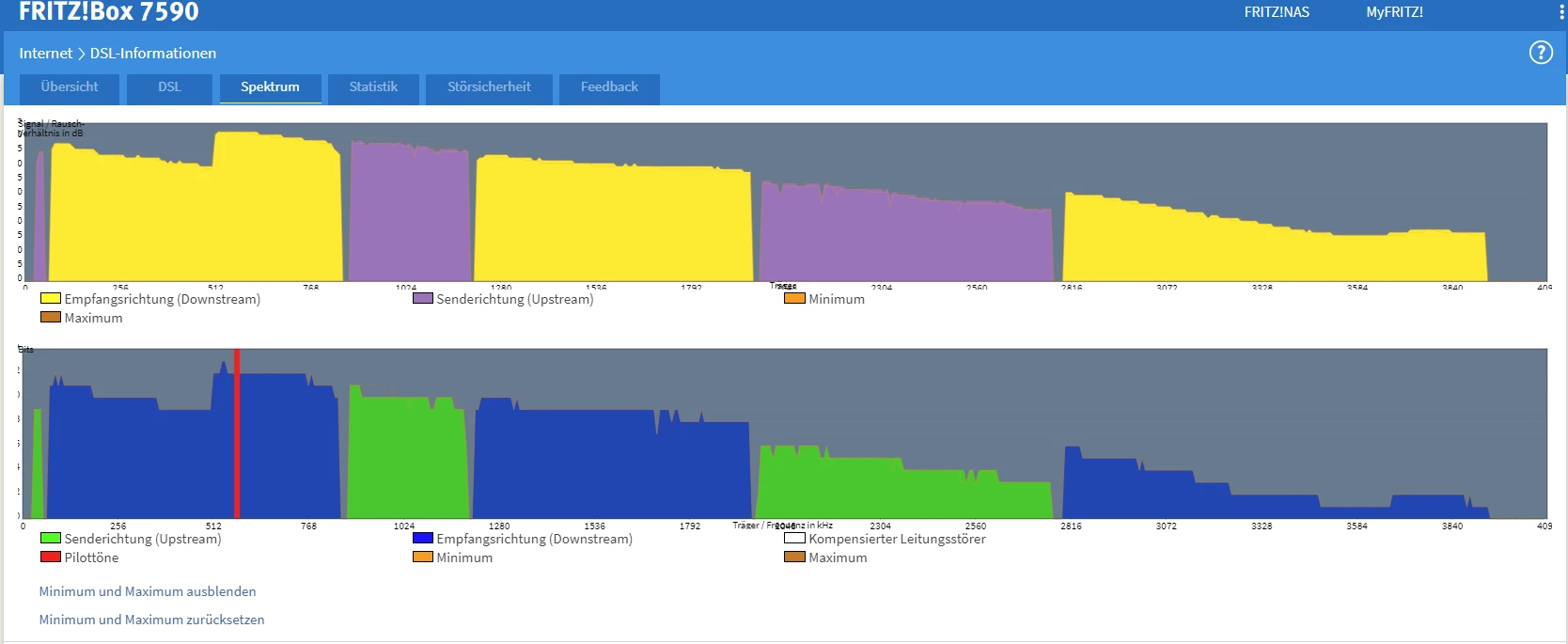
Task: Click Empfangsrichtung (Downstream) label under SNR chart
Action: pyautogui.click(x=162, y=299)
